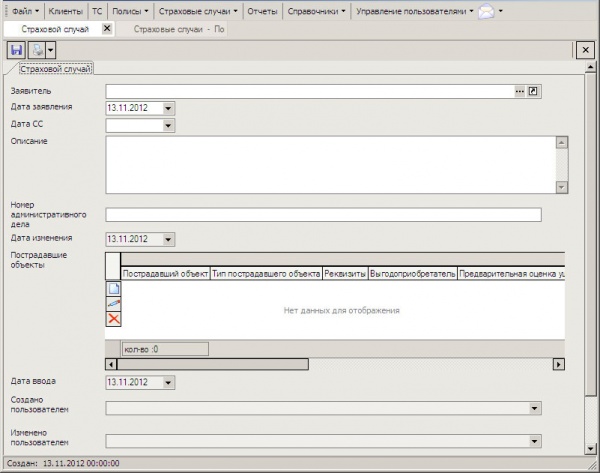Click the add new row icon in grid
The image size is (600, 473).
click(113, 288)
